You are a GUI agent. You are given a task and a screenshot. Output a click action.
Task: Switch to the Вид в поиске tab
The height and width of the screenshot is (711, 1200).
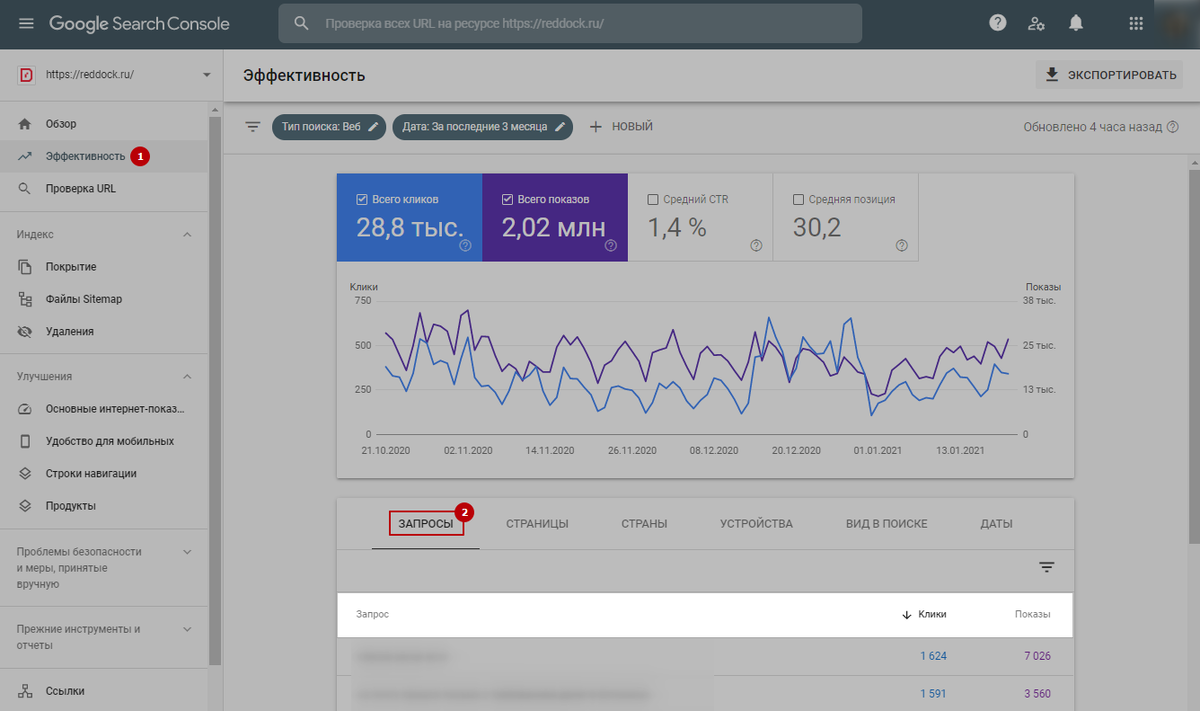[x=886, y=523]
